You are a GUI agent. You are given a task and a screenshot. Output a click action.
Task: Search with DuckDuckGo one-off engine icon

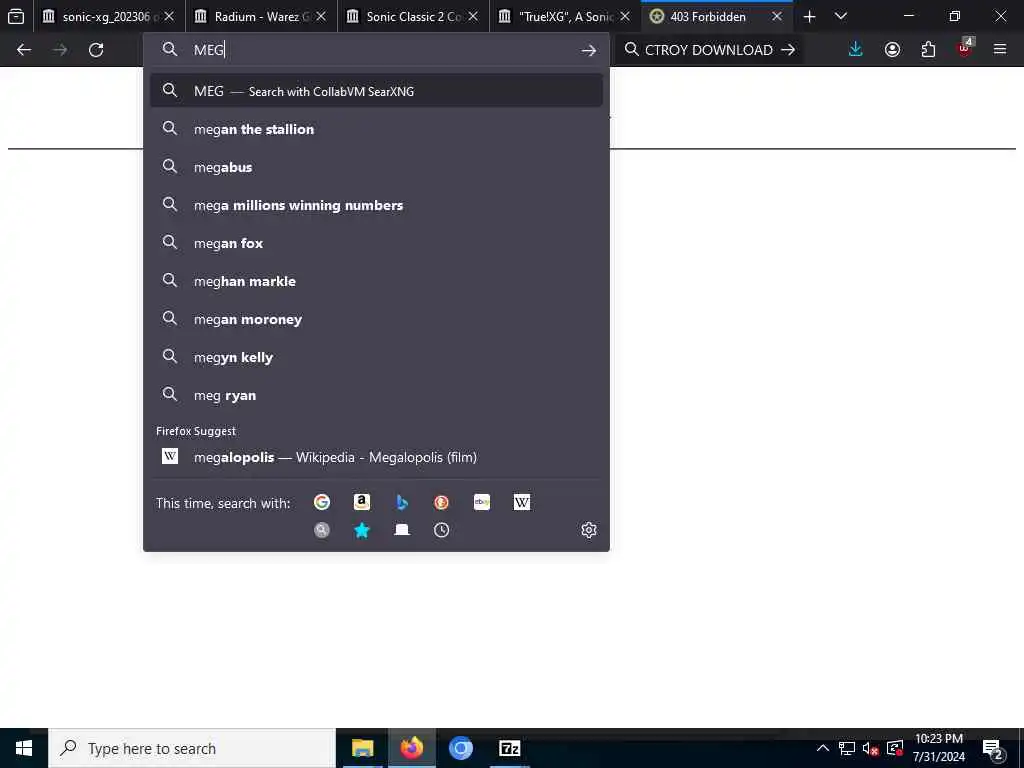click(x=441, y=502)
